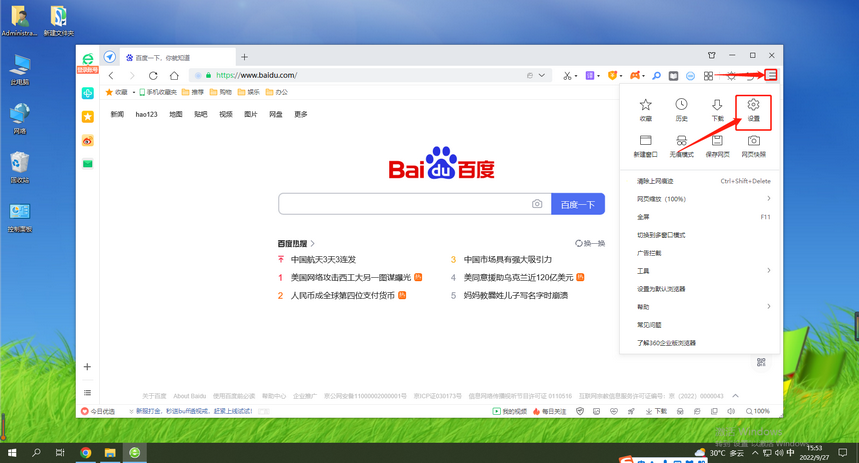Click the browser back arrow
The width and height of the screenshot is (859, 463).
pyautogui.click(x=111, y=76)
